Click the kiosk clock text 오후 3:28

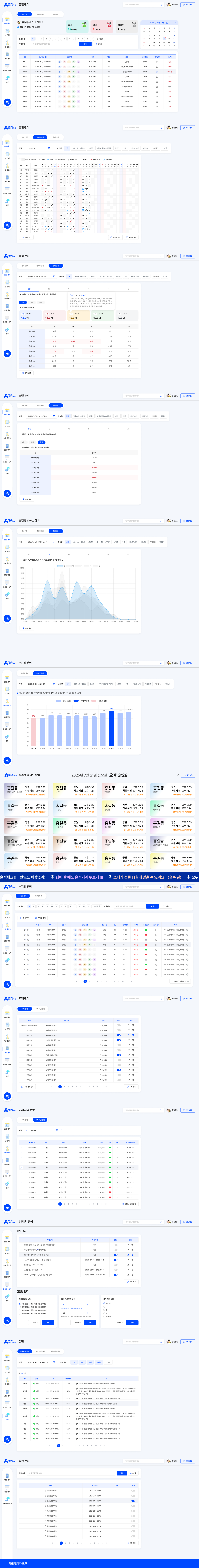click(118, 776)
